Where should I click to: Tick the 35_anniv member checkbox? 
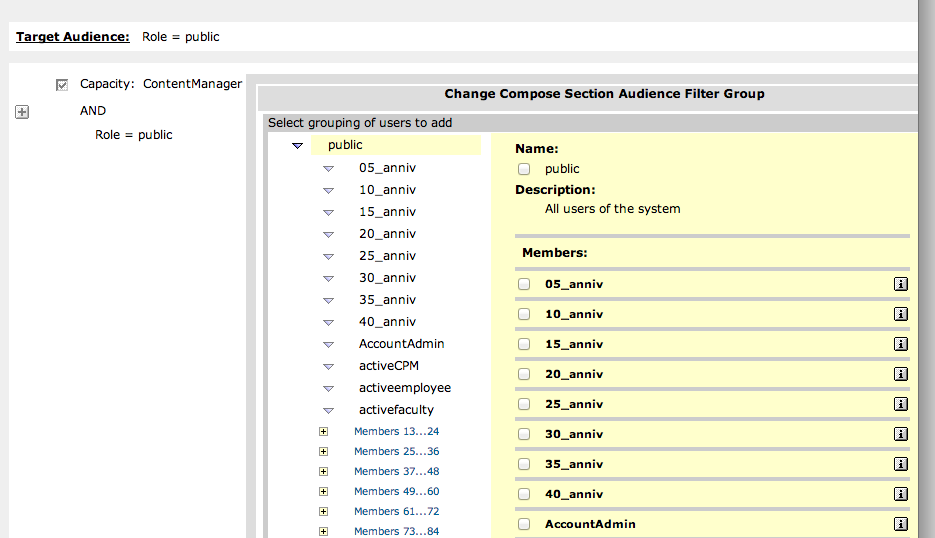524,464
